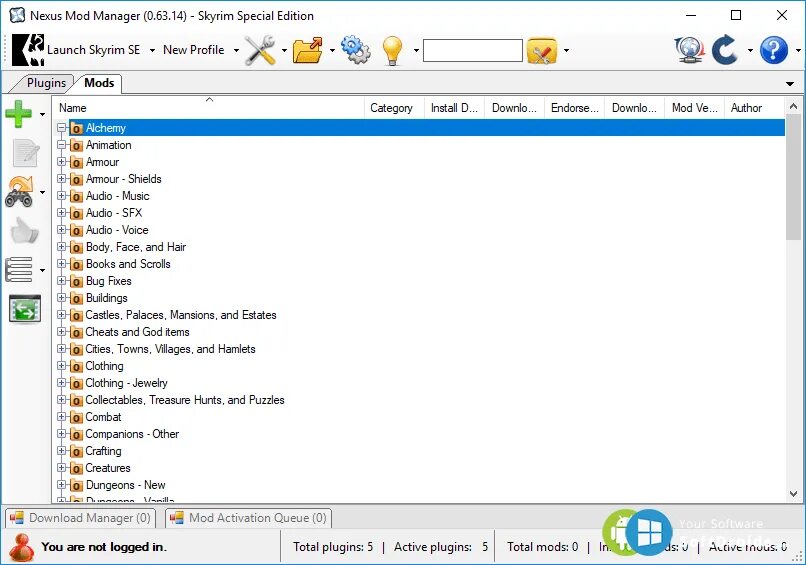This screenshot has height=565, width=806.
Task: Click the binoculars check-for-updates icon
Action: point(20,192)
